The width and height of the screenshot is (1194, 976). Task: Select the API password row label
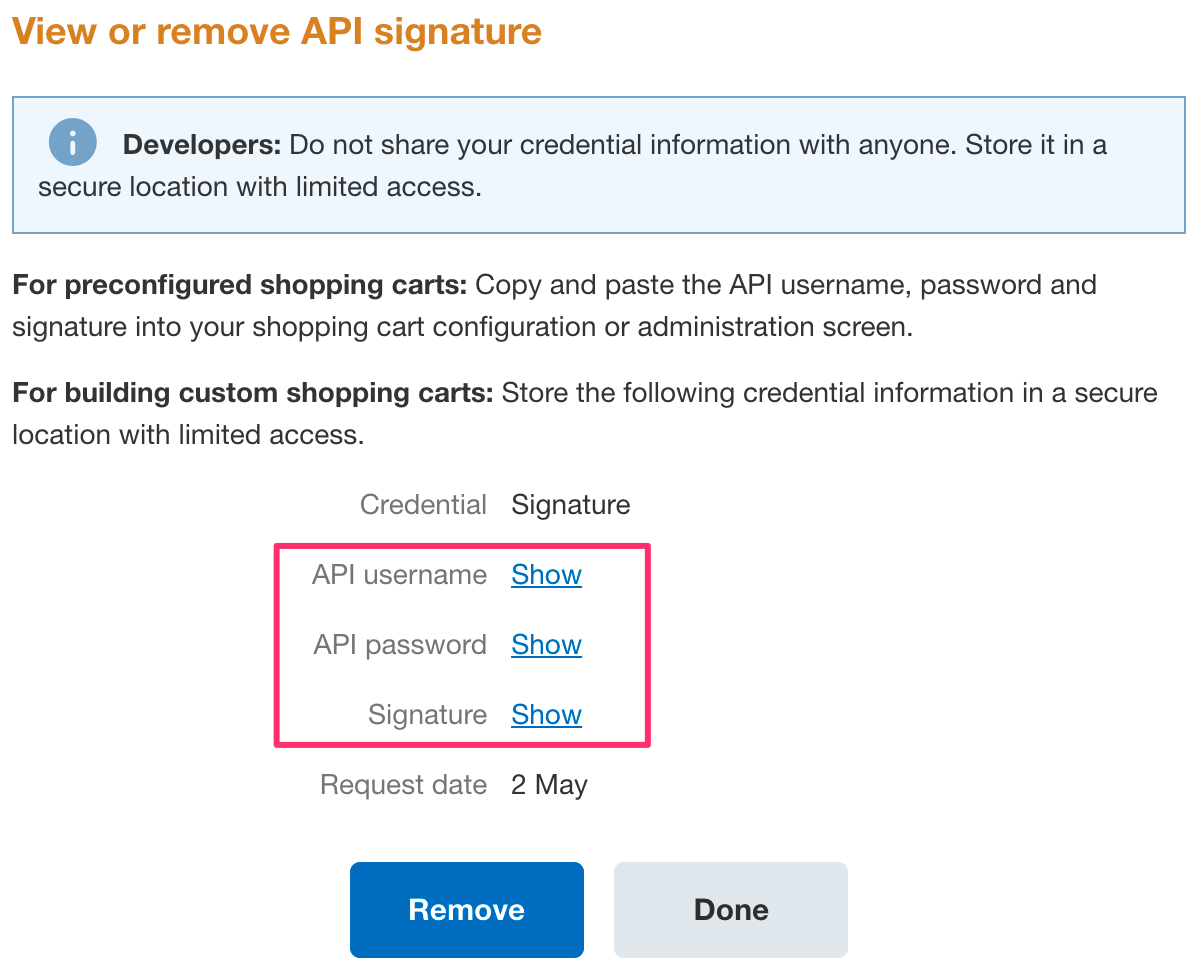(x=400, y=645)
